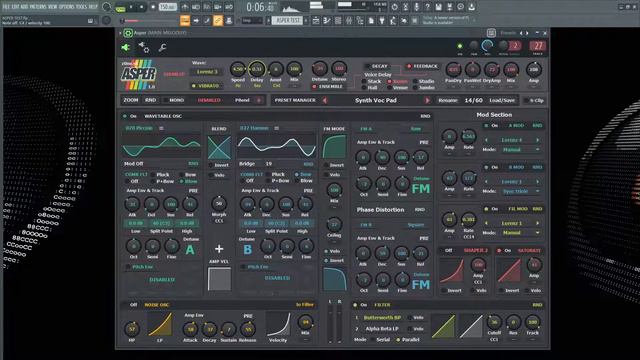Open FL Studio PATTERNS menu
Screen dimensions: 640x360
click(38, 7)
